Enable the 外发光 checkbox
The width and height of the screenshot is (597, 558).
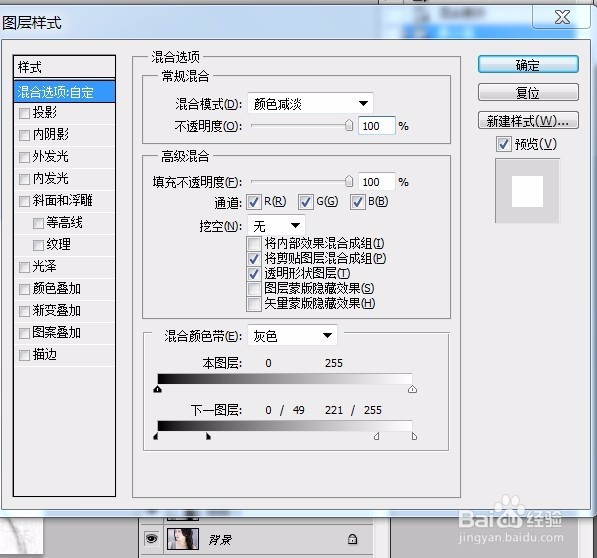(x=24, y=157)
